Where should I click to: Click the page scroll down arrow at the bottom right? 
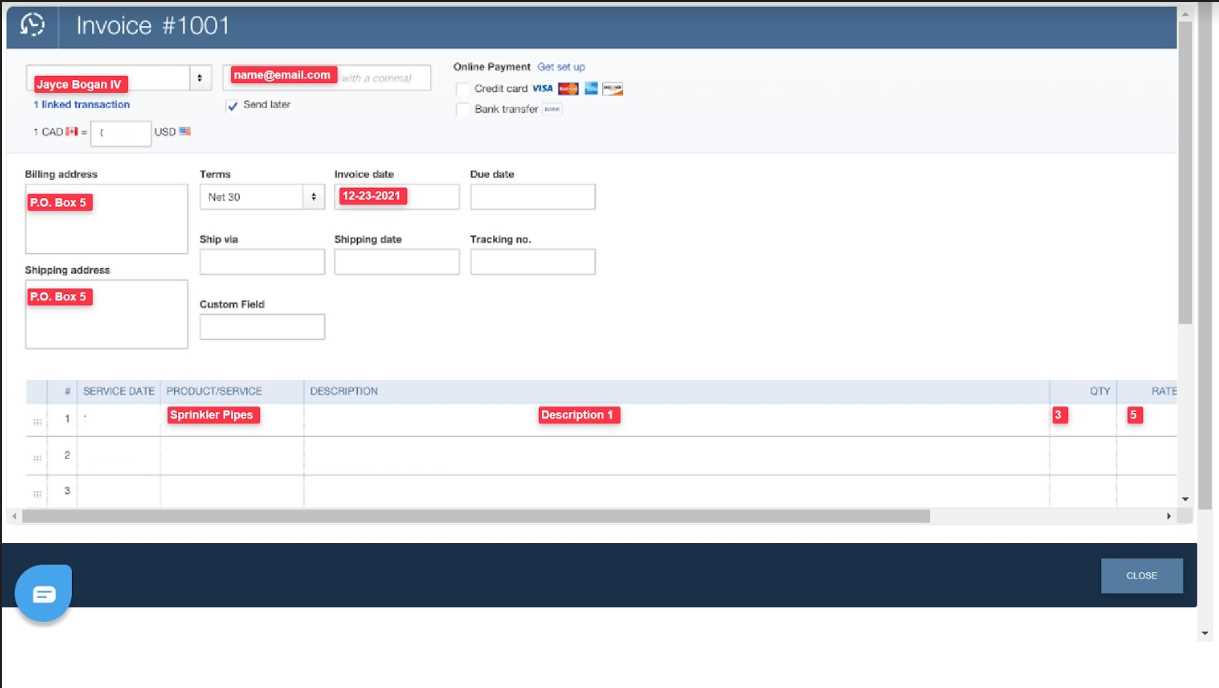[1206, 633]
